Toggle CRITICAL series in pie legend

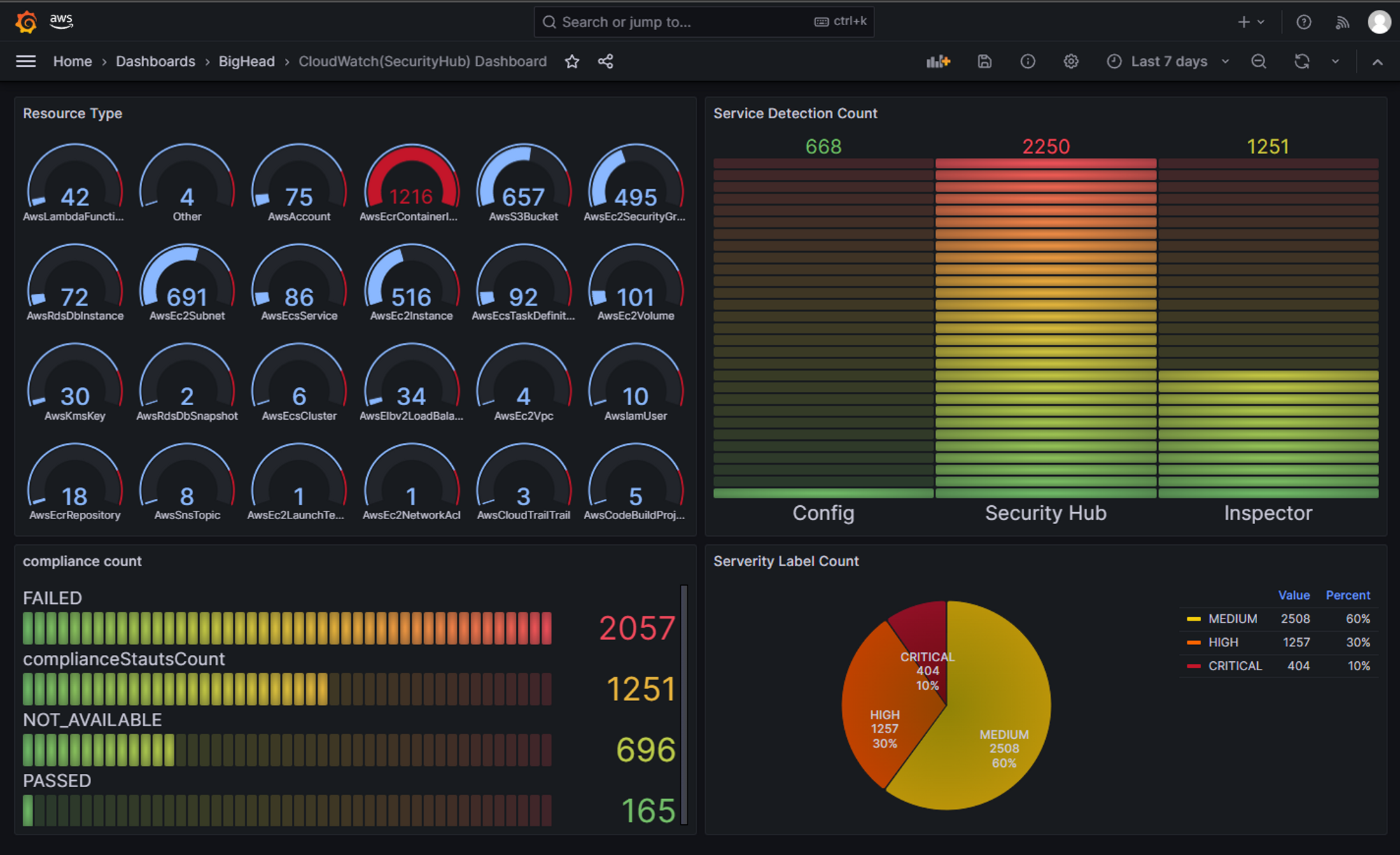(x=1235, y=666)
